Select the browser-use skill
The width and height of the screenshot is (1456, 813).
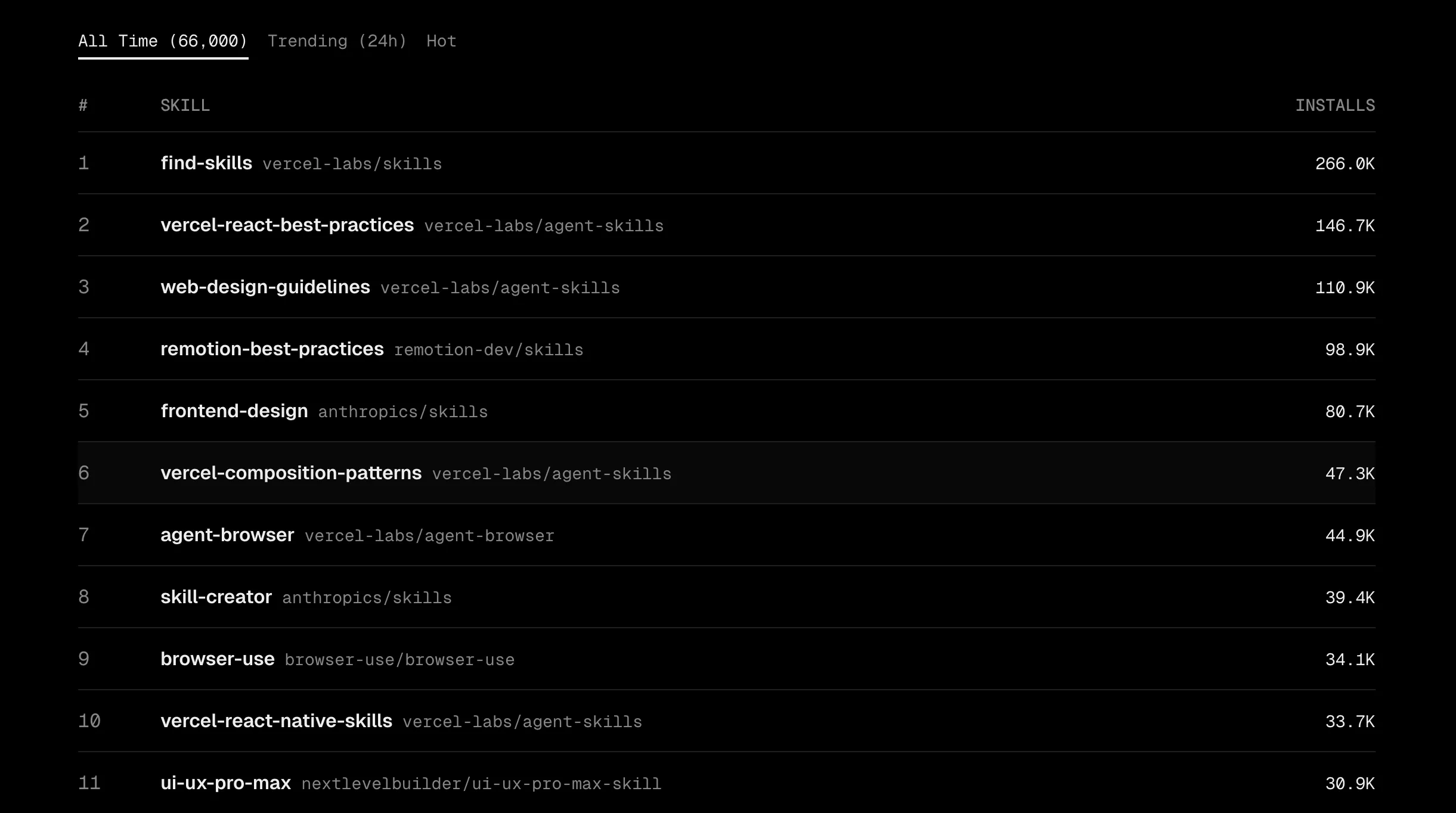click(217, 659)
